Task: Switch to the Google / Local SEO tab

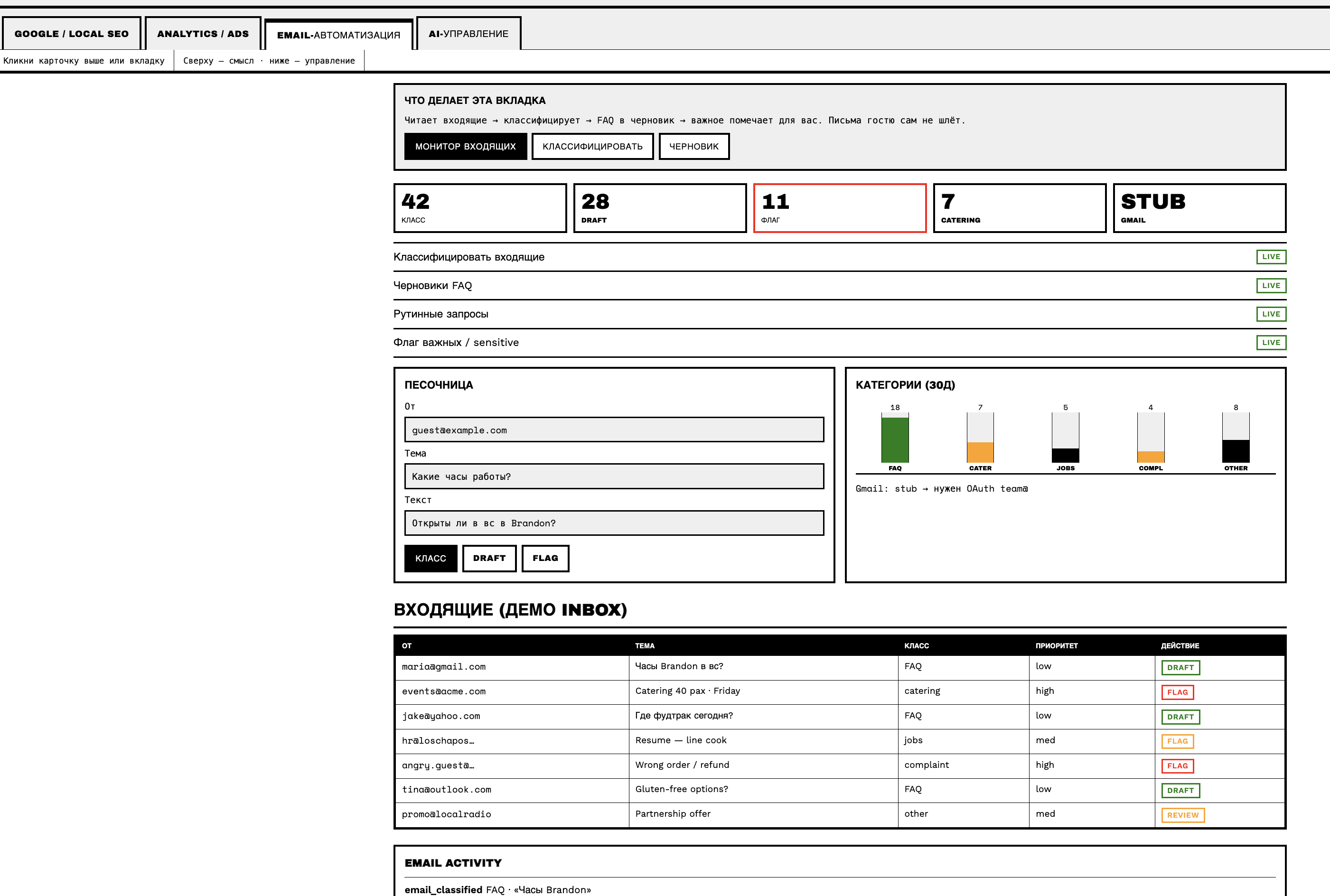Action: pos(72,34)
